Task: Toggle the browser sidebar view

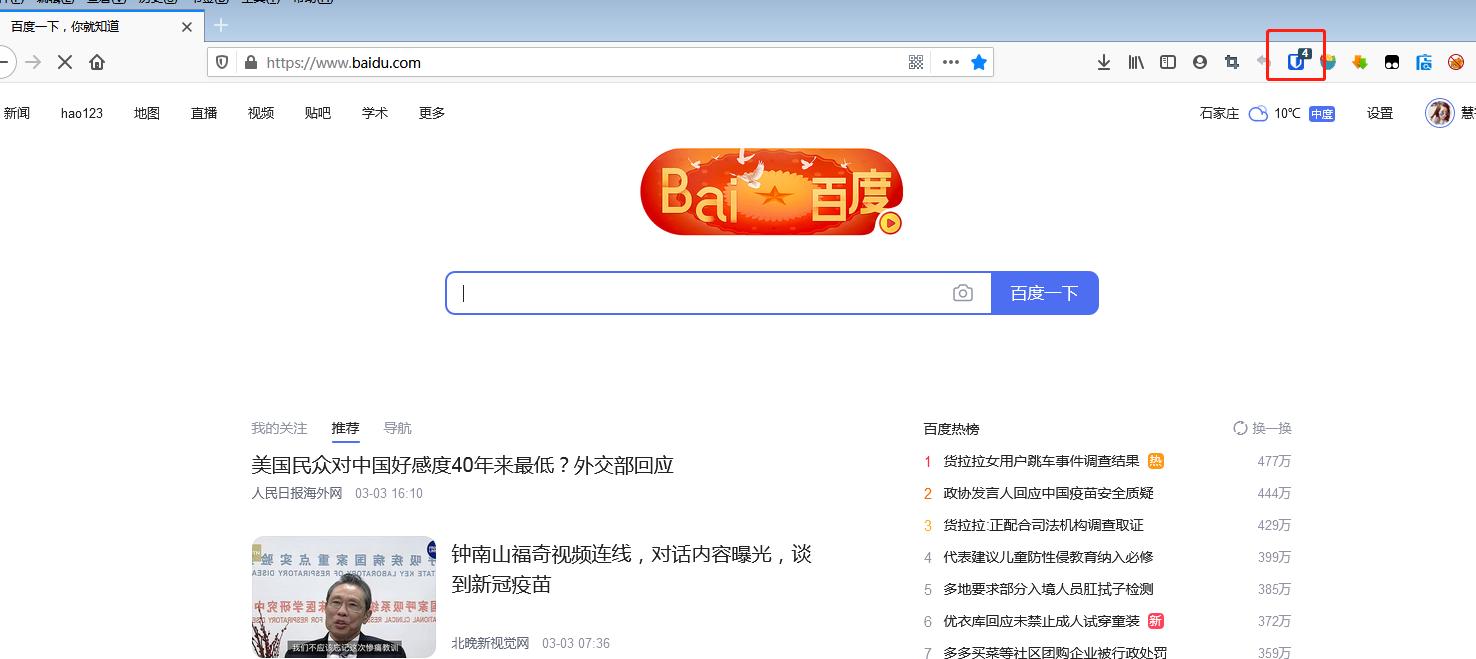Action: [x=1167, y=61]
